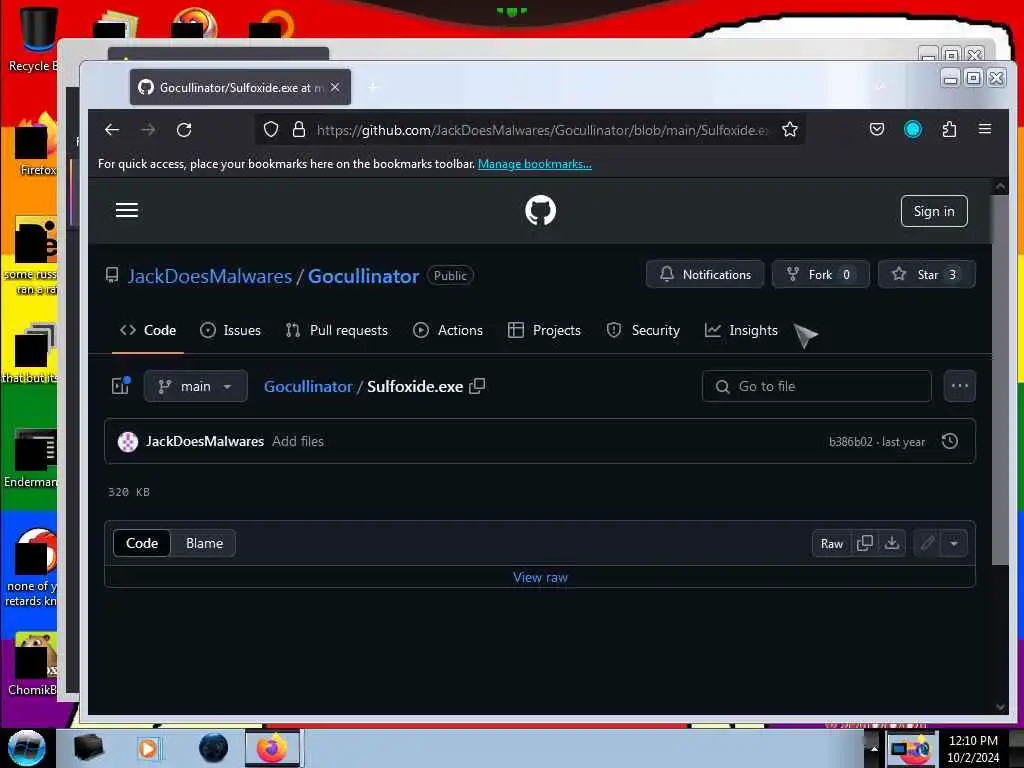
Task: Open the tracking protection shield icon
Action: 271,130
